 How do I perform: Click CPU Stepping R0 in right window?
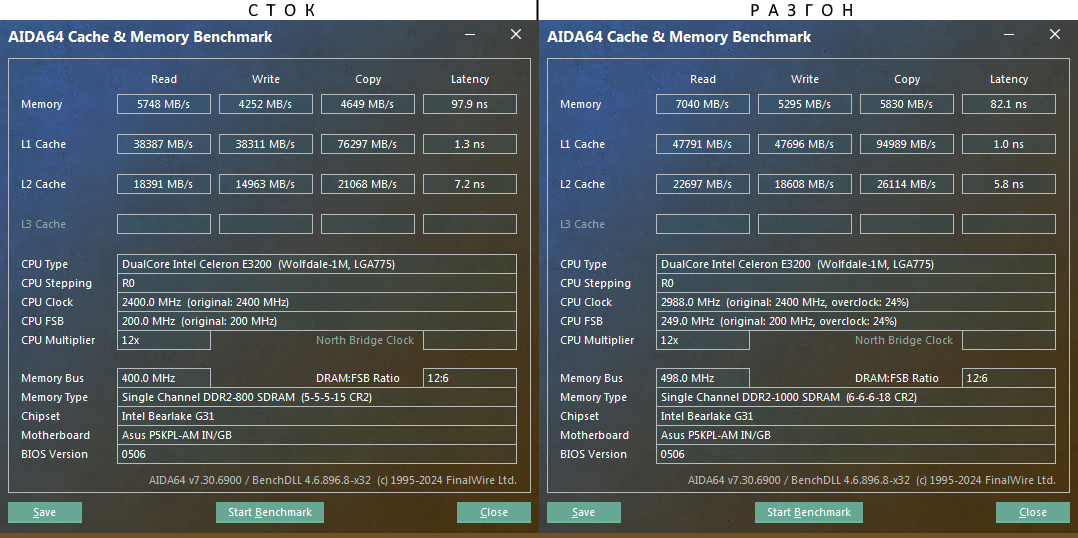pyautogui.click(x=856, y=283)
